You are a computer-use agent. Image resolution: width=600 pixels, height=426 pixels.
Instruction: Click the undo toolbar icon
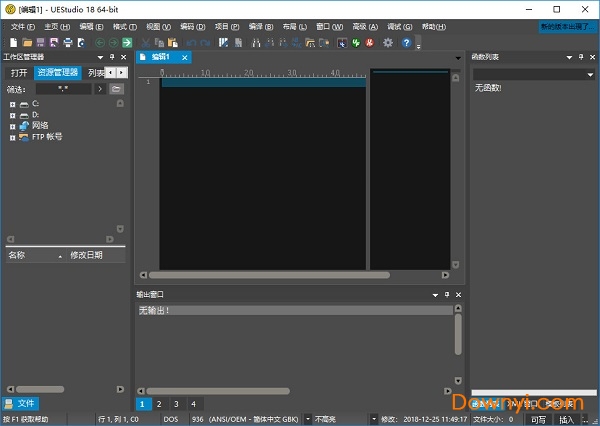[x=192, y=42]
